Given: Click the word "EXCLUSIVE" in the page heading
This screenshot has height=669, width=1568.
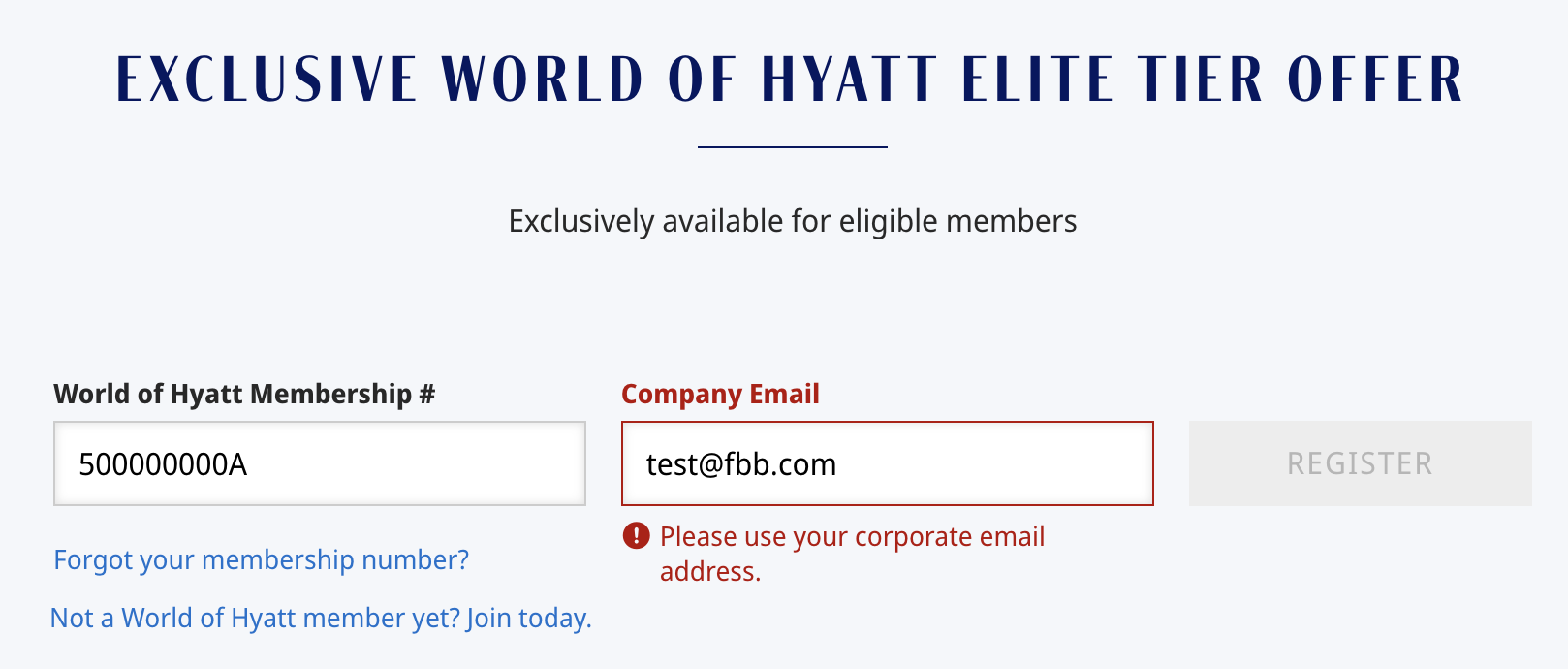Looking at the screenshot, I should tap(267, 80).
